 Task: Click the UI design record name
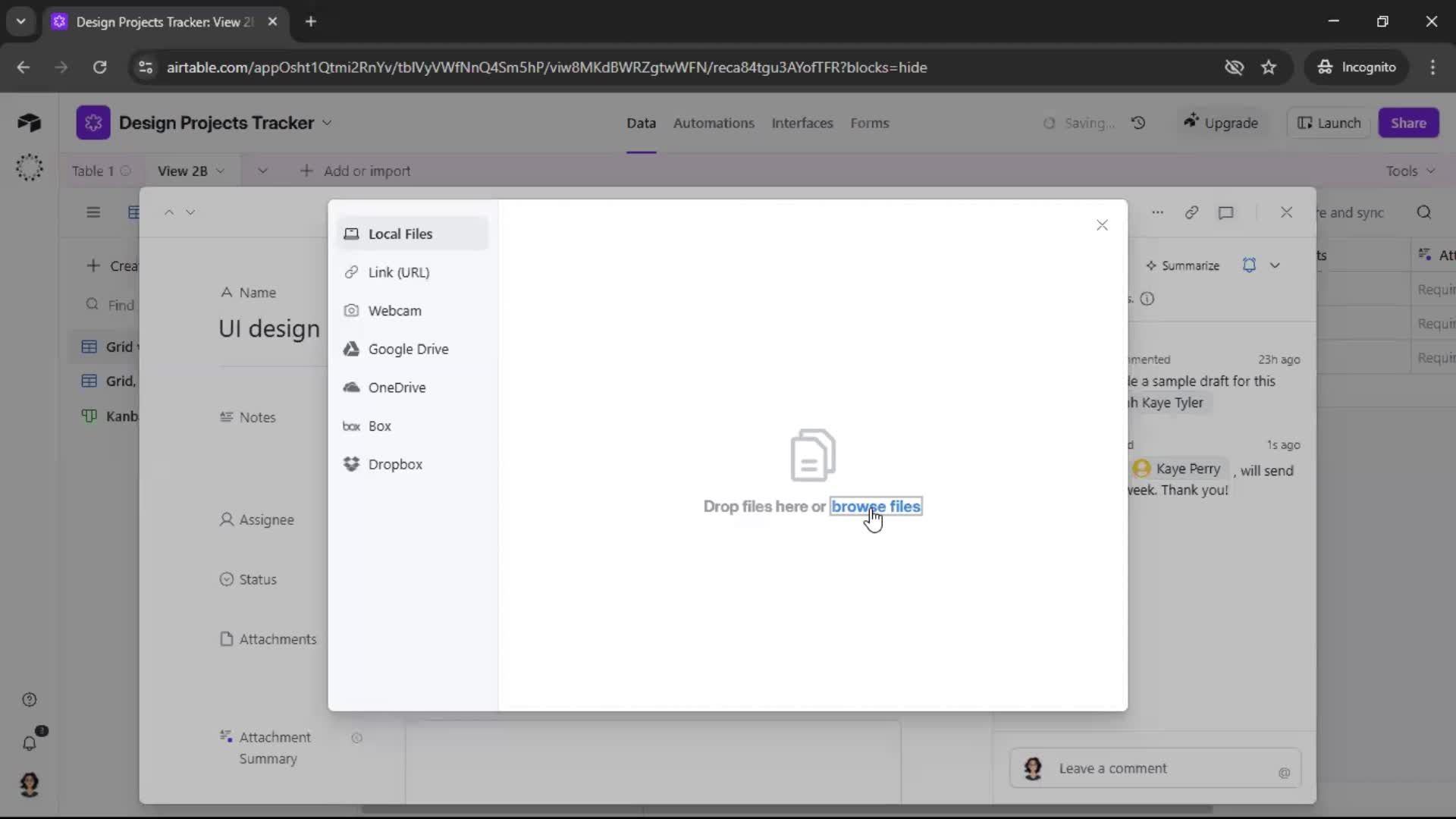(269, 329)
